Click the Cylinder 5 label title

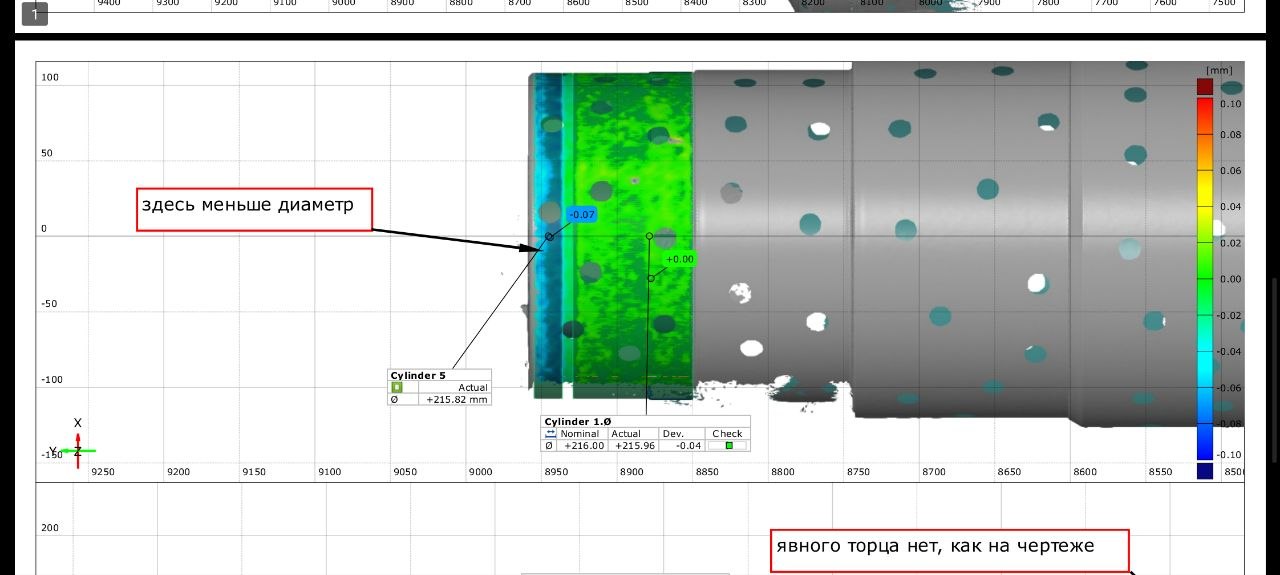coord(418,376)
